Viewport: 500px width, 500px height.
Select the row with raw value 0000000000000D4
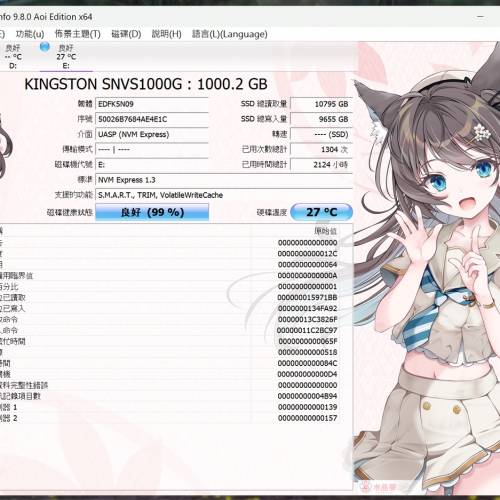pyautogui.click(x=176, y=374)
